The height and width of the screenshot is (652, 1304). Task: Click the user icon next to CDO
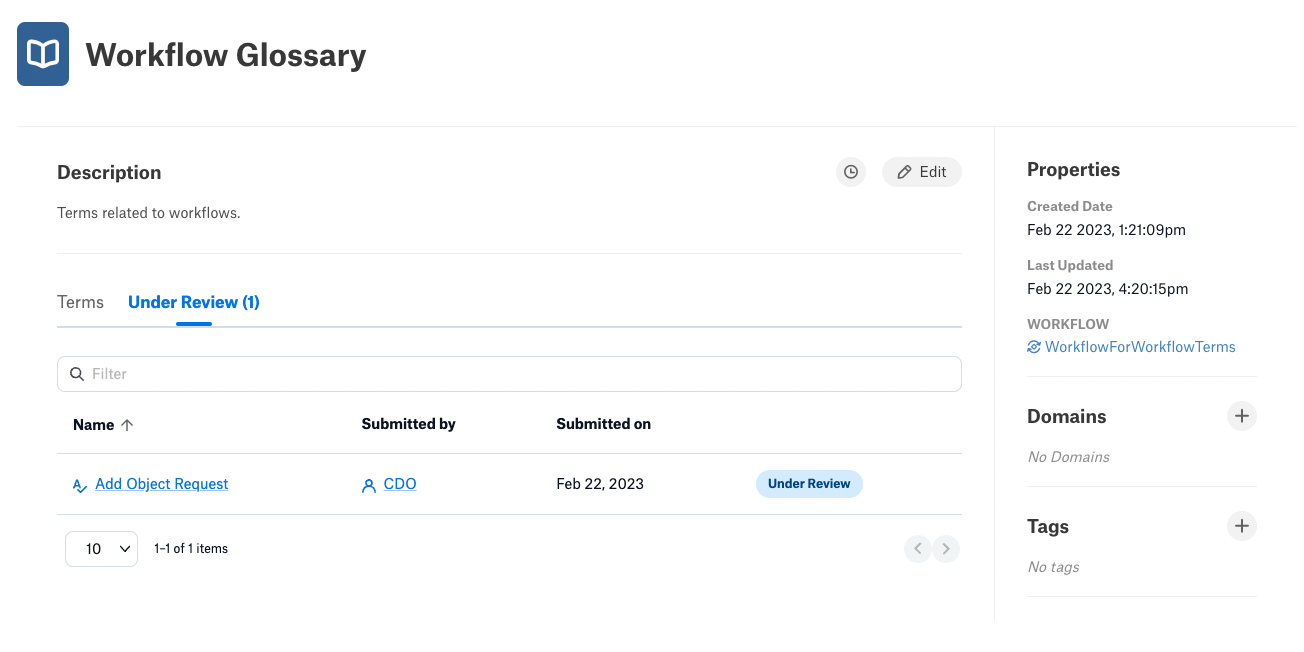369,485
